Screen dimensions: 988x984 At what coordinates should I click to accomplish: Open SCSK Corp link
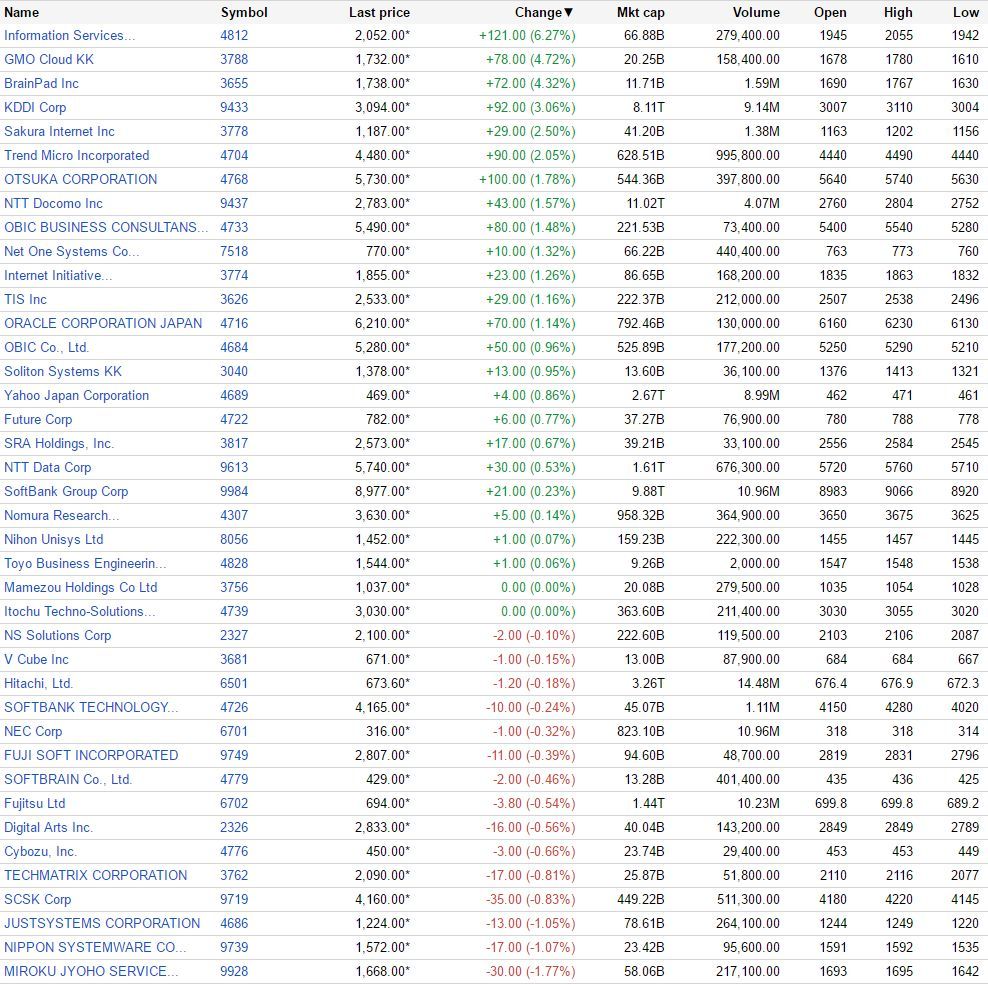tap(37, 899)
